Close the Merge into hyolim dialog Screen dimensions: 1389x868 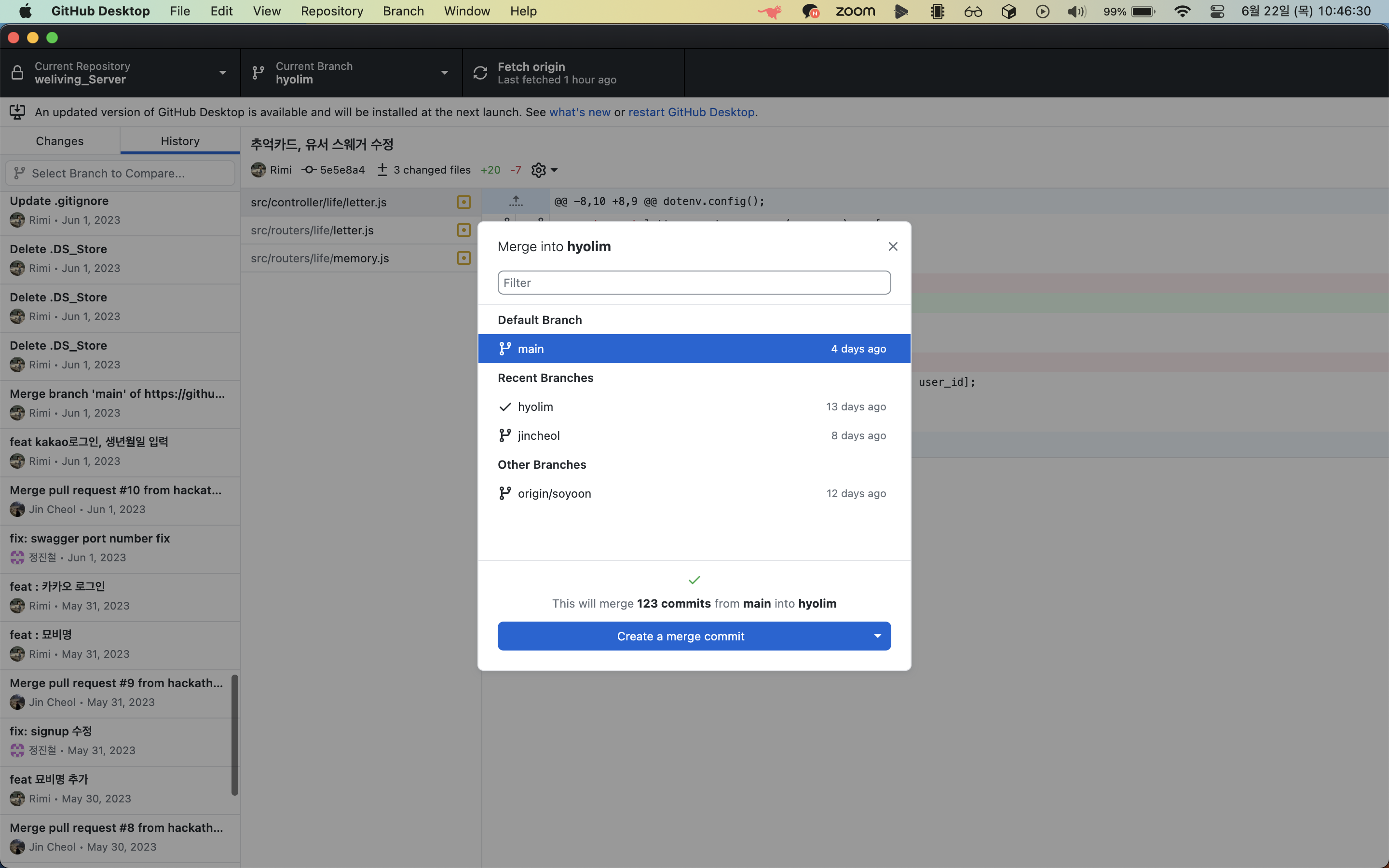(893, 246)
